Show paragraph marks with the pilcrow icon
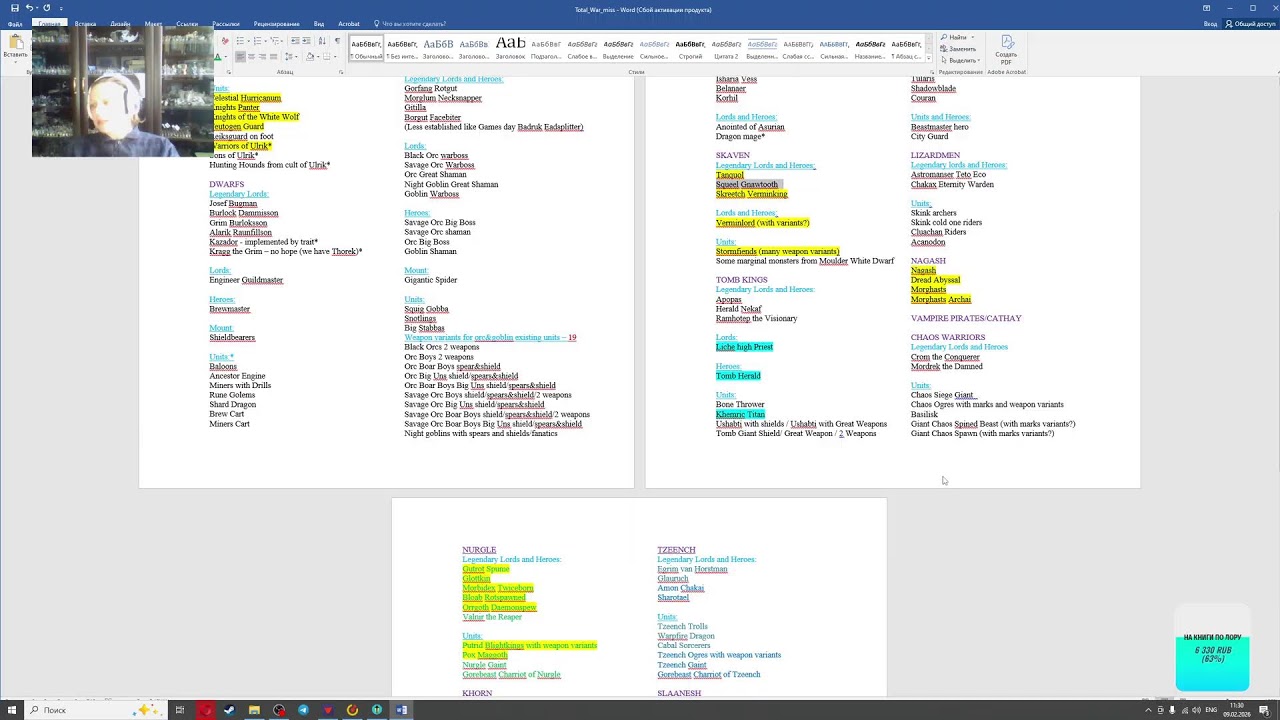 337,41
